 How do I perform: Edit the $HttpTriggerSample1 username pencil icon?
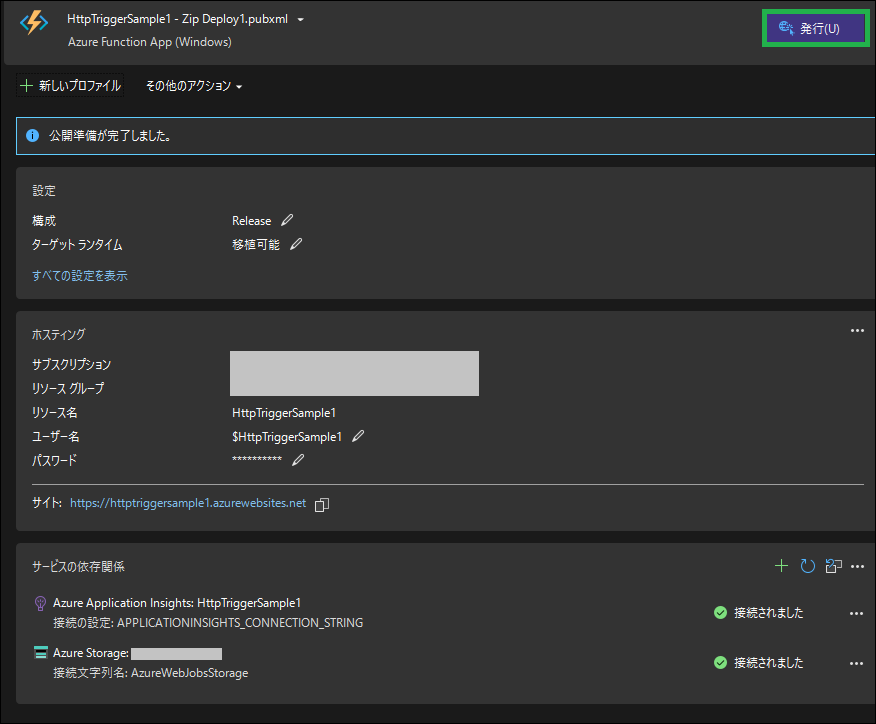click(x=358, y=436)
